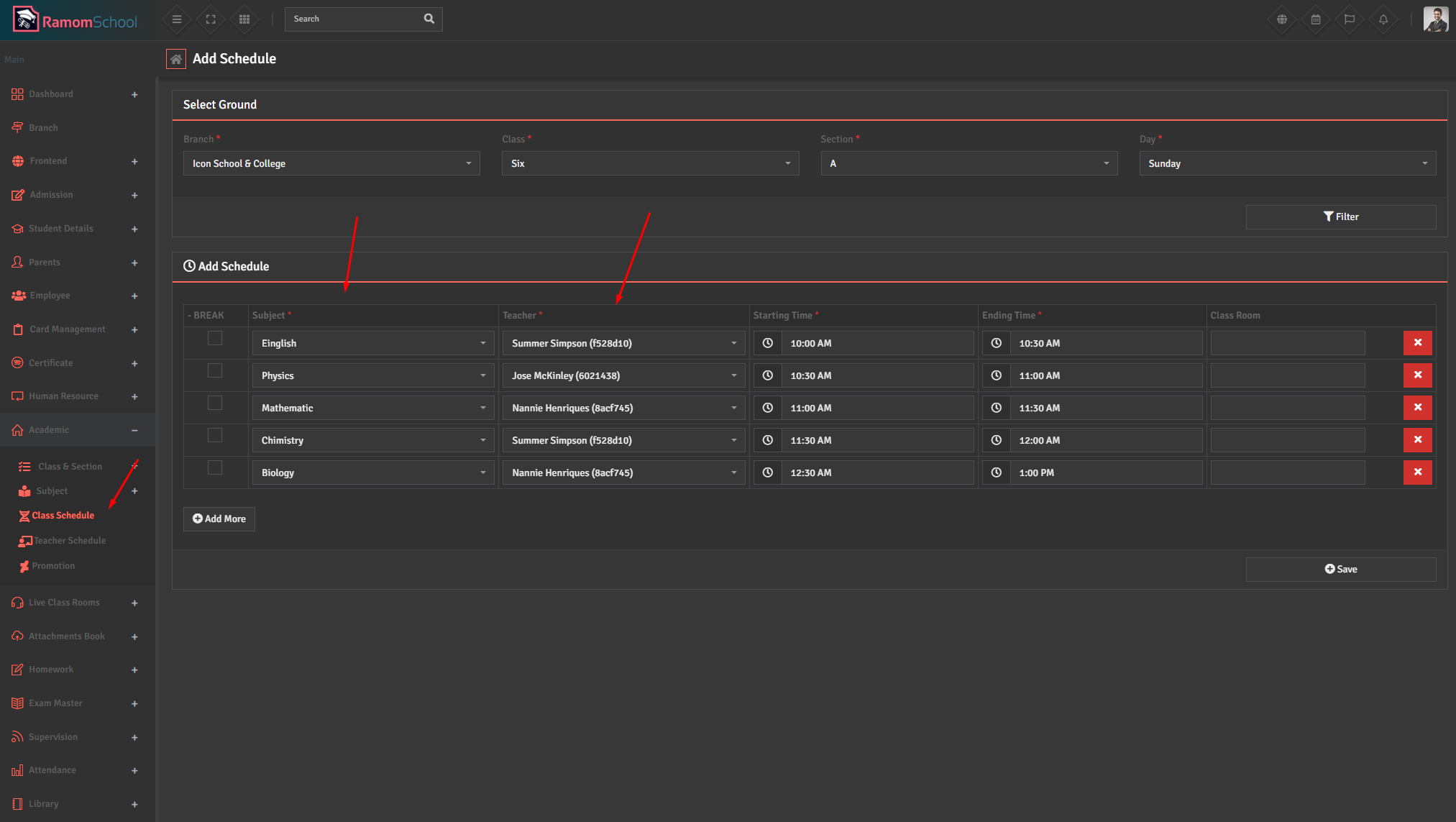Click the fullscreen expand icon
The height and width of the screenshot is (822, 1456).
click(211, 19)
